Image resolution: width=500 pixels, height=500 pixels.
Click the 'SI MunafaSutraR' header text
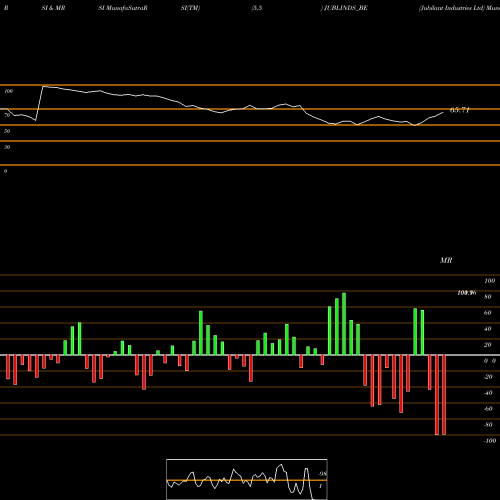[x=123, y=8]
